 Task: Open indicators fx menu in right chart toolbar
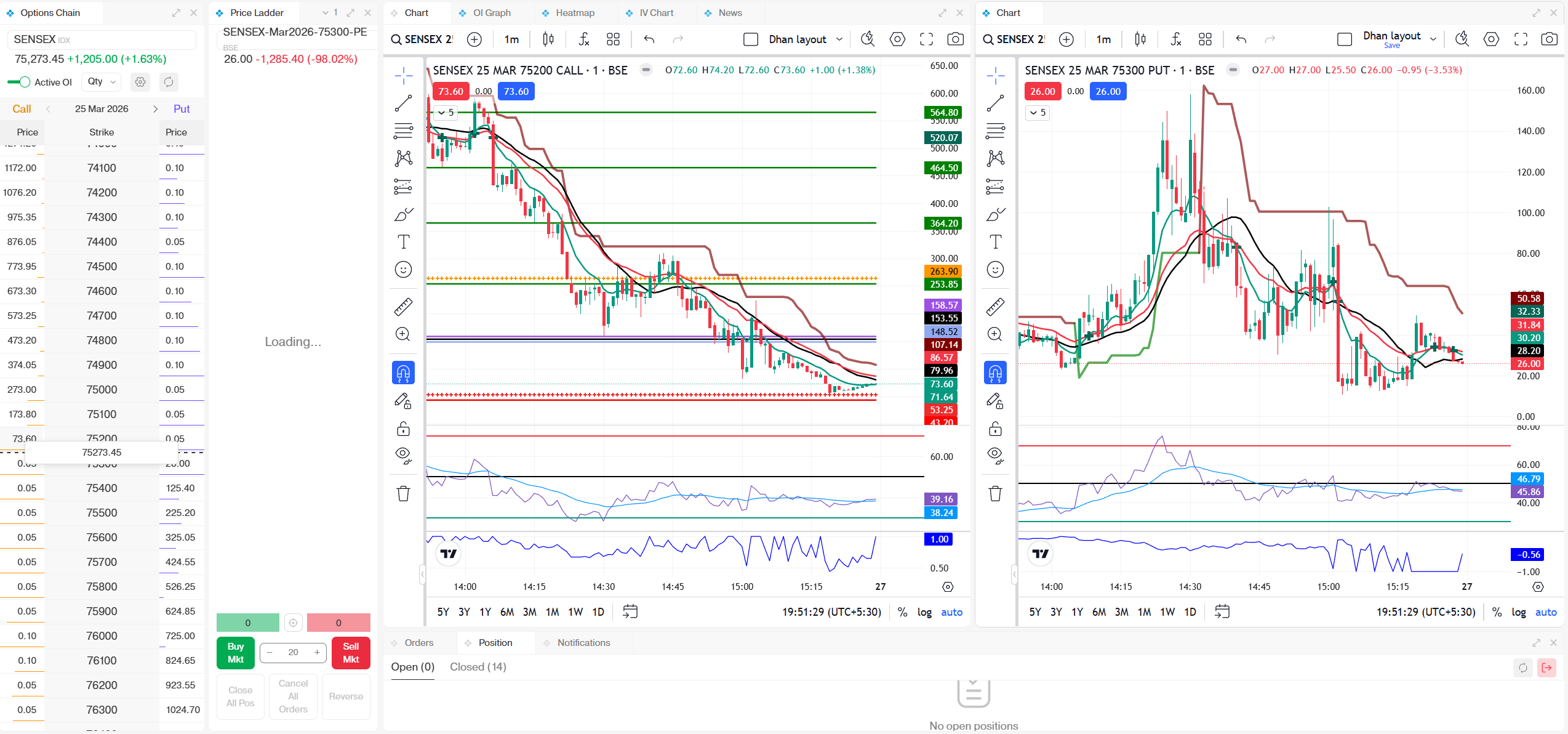pos(1175,39)
